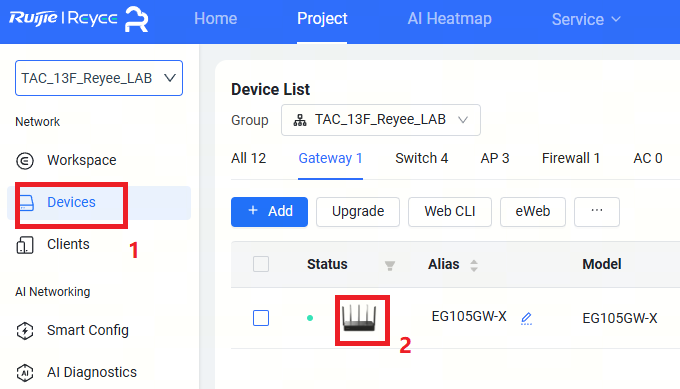
Task: Switch to the AC 0 tab
Action: click(648, 158)
